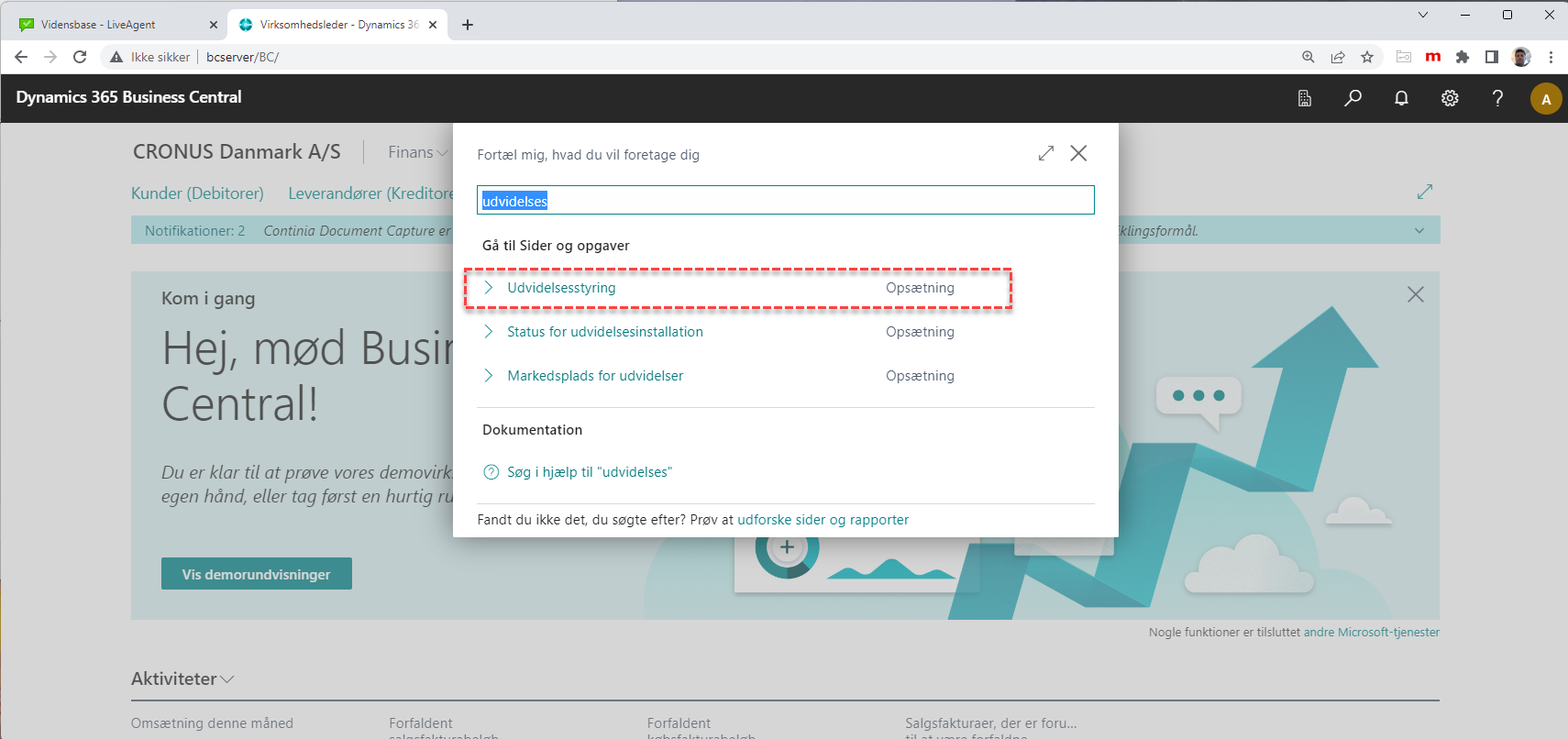Click the company building icon in header

coord(1305,98)
